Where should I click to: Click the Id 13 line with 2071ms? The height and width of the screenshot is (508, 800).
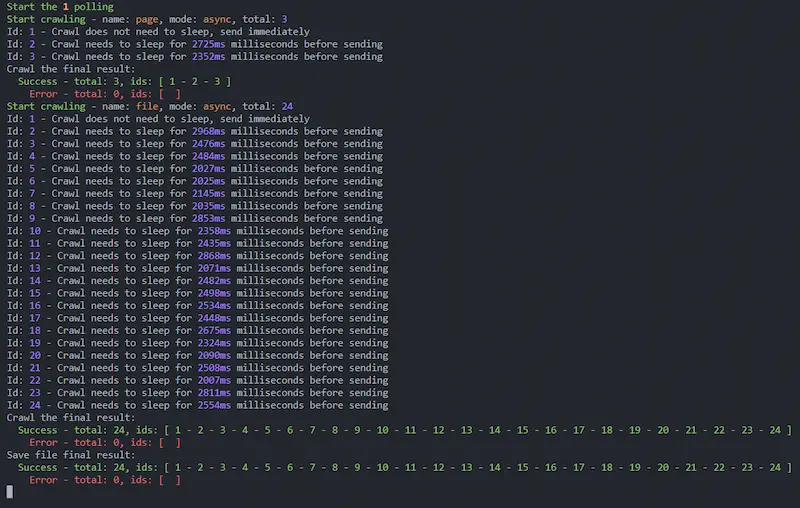pyautogui.click(x=197, y=268)
